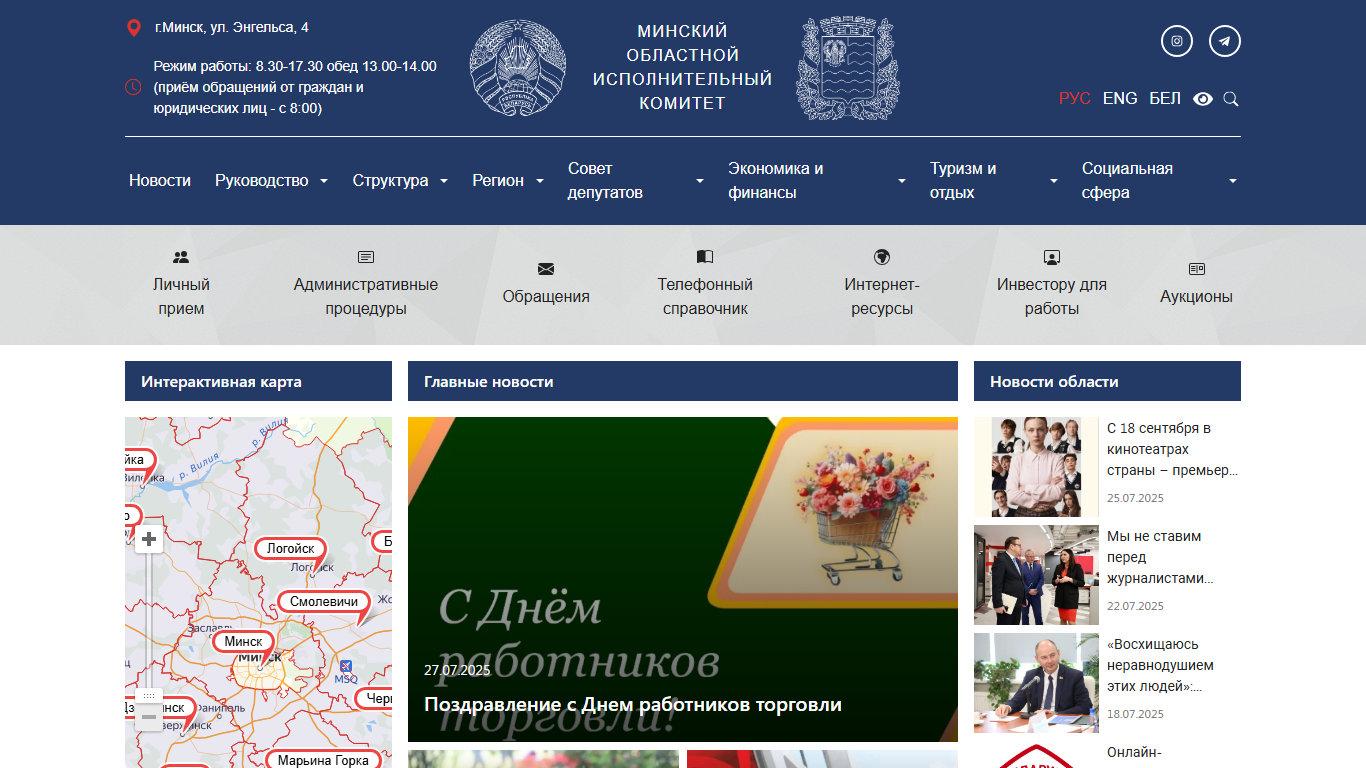Click the map zoom slider handle

tap(149, 695)
